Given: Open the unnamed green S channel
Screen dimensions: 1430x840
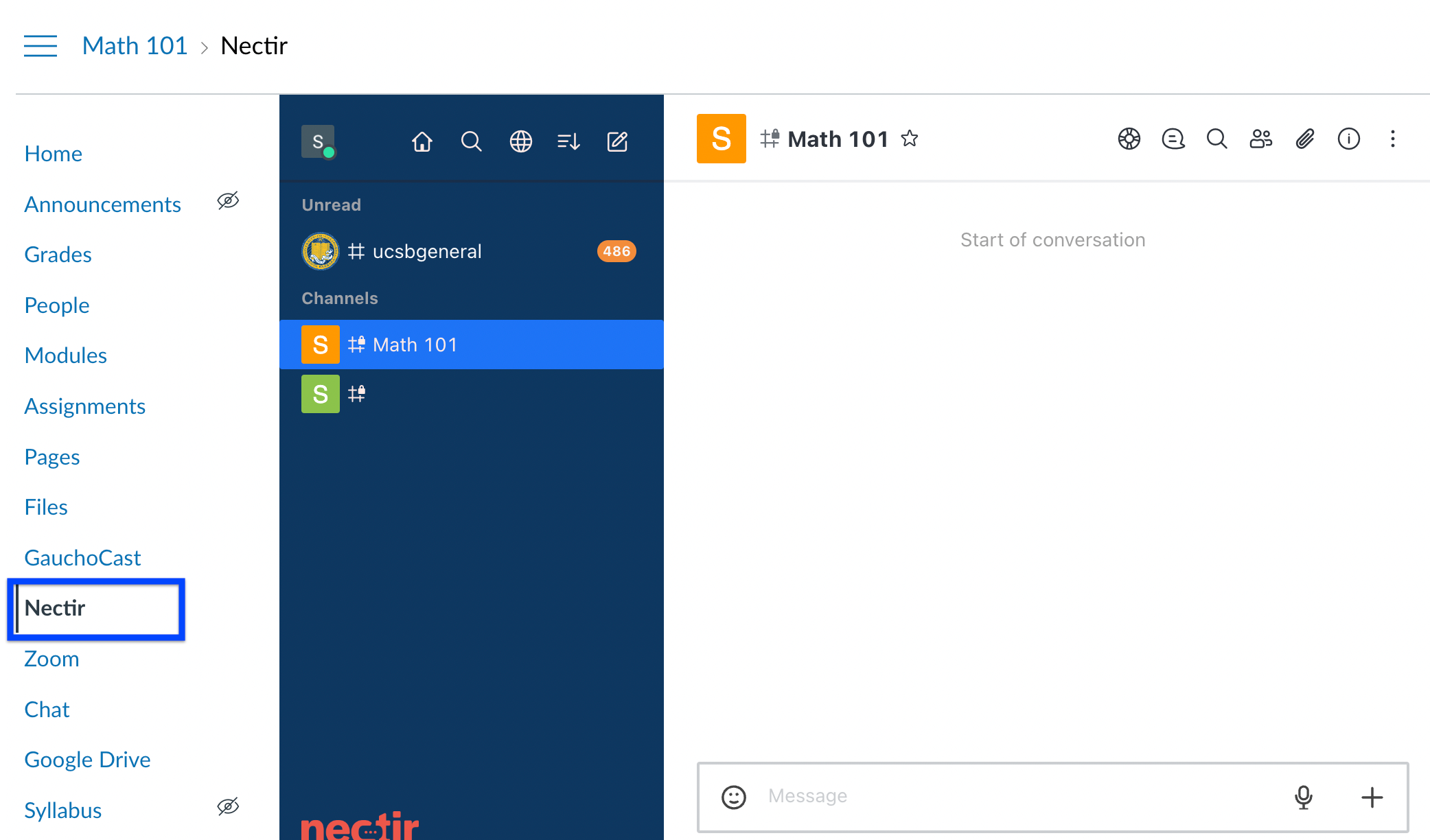Looking at the screenshot, I should [x=472, y=394].
